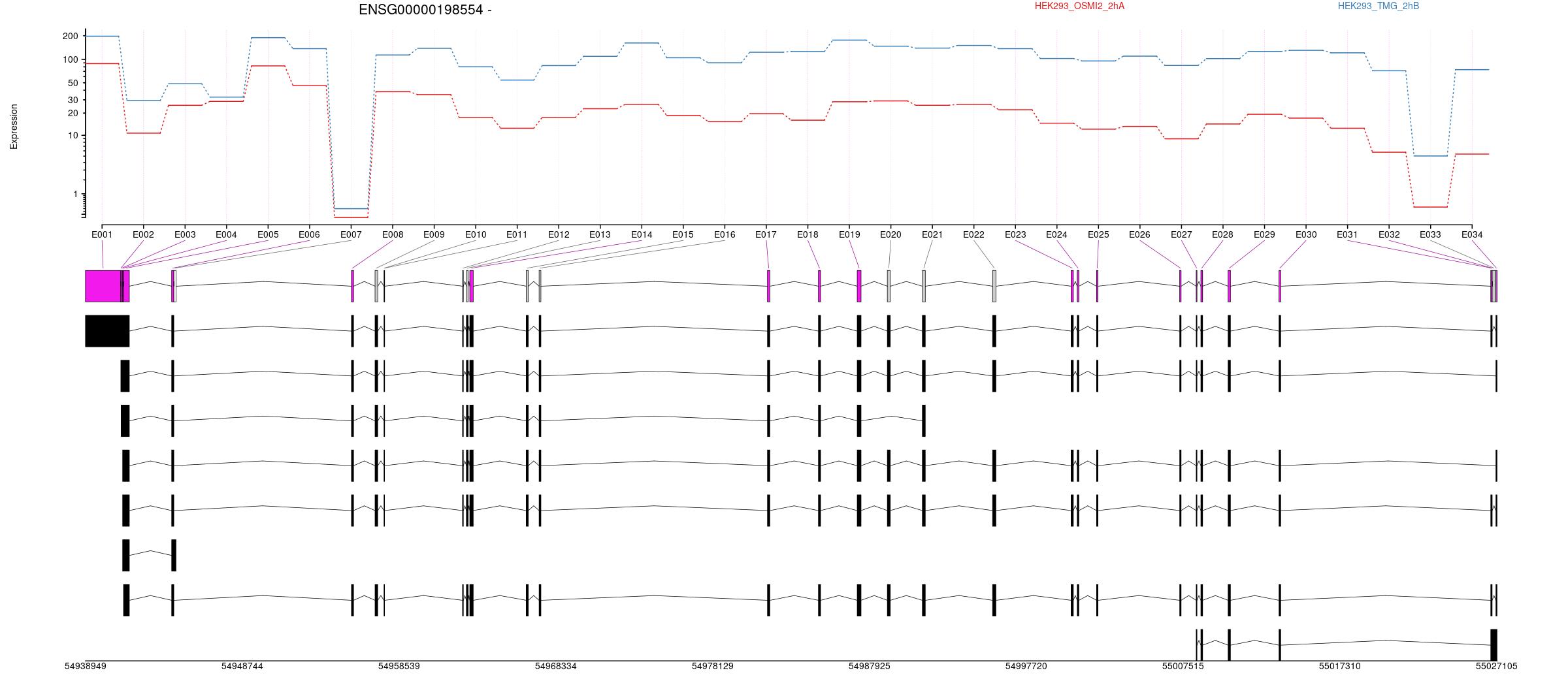Click y-axis tick value 50
Viewport: 1568px width, 679px height.
(73, 83)
